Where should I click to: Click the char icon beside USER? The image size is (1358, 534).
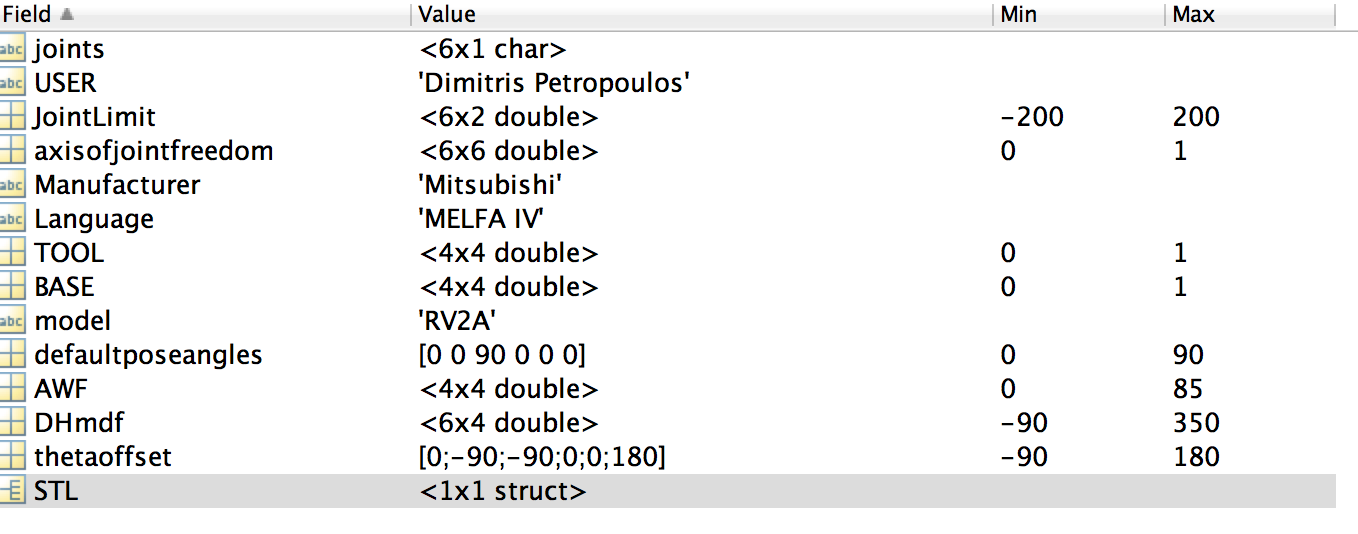(12, 83)
